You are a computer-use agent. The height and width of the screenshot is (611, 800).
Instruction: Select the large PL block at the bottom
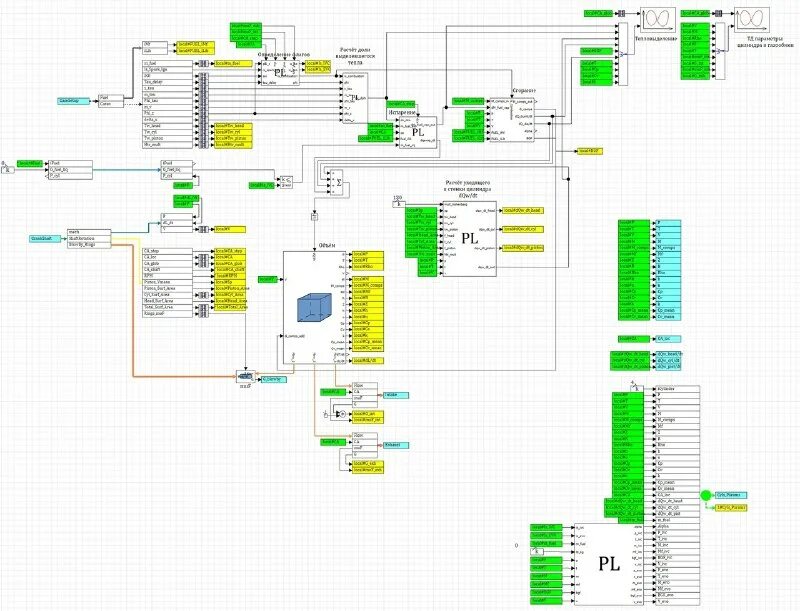[608, 564]
